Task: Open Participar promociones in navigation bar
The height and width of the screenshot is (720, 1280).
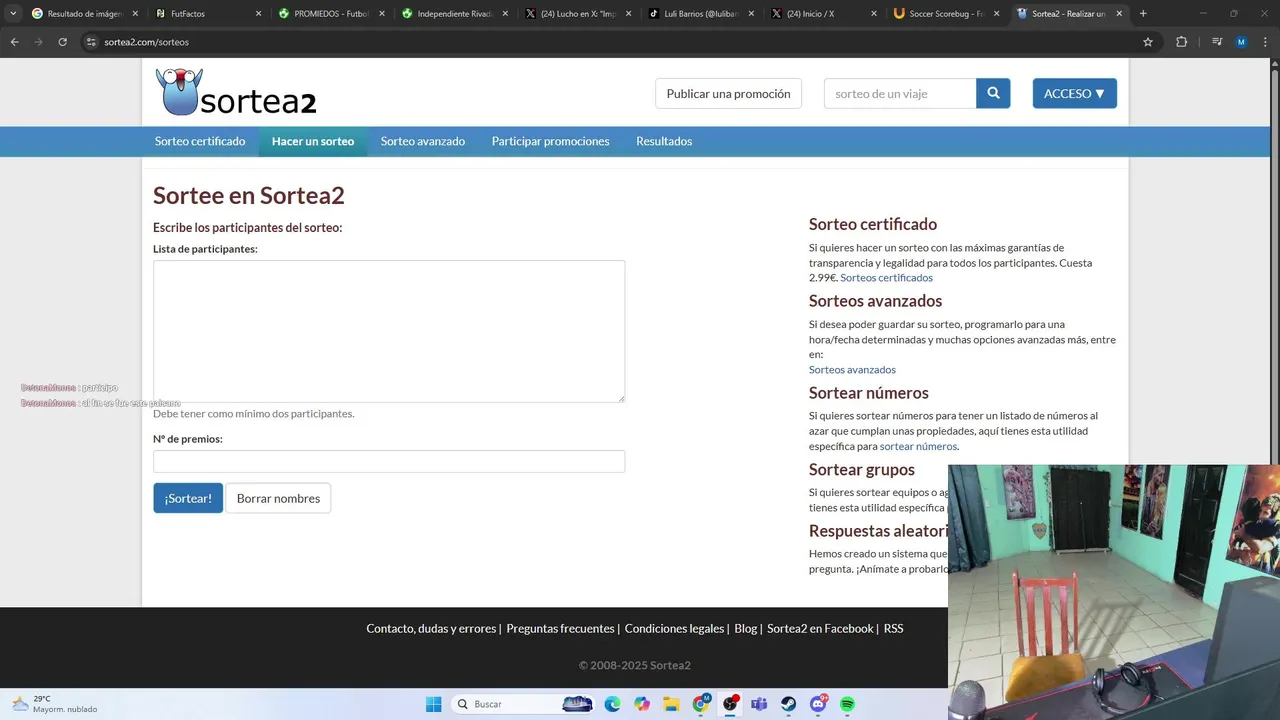Action: click(x=550, y=141)
